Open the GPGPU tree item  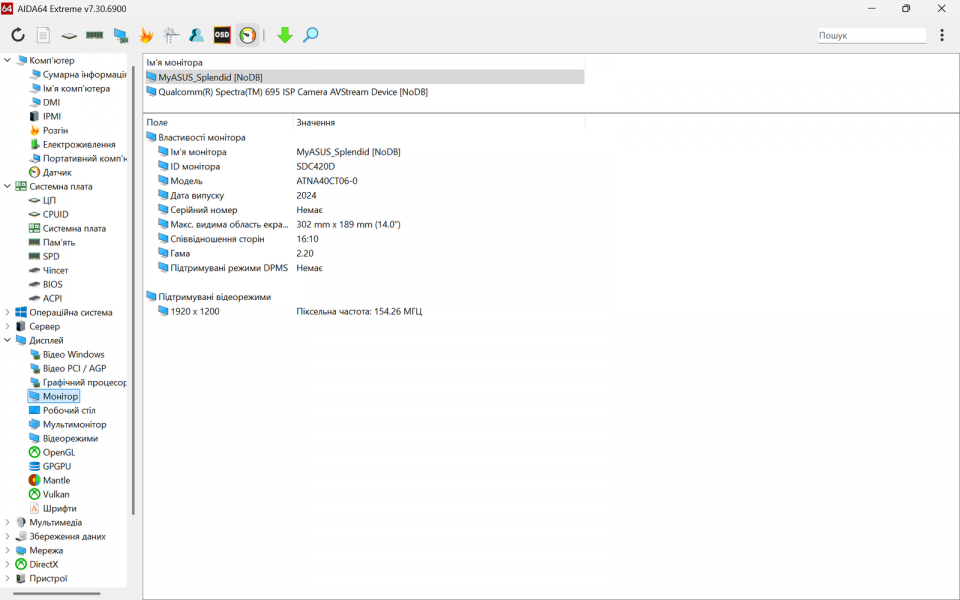click(50, 467)
